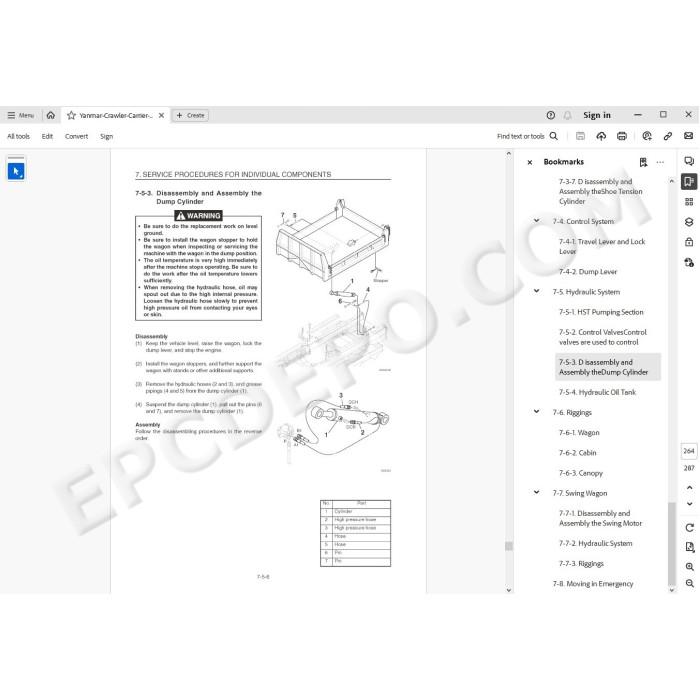Open bookmark 7-7-2. Hydraulic System

pos(596,543)
